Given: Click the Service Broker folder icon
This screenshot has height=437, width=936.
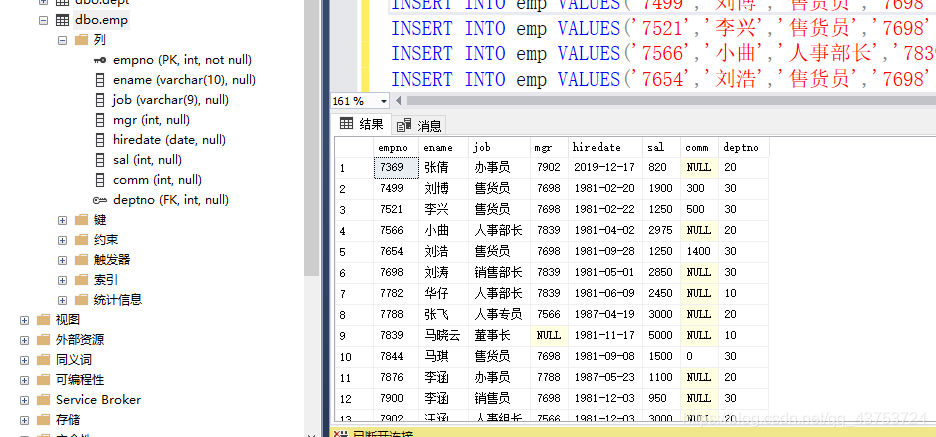Looking at the screenshot, I should (43, 400).
